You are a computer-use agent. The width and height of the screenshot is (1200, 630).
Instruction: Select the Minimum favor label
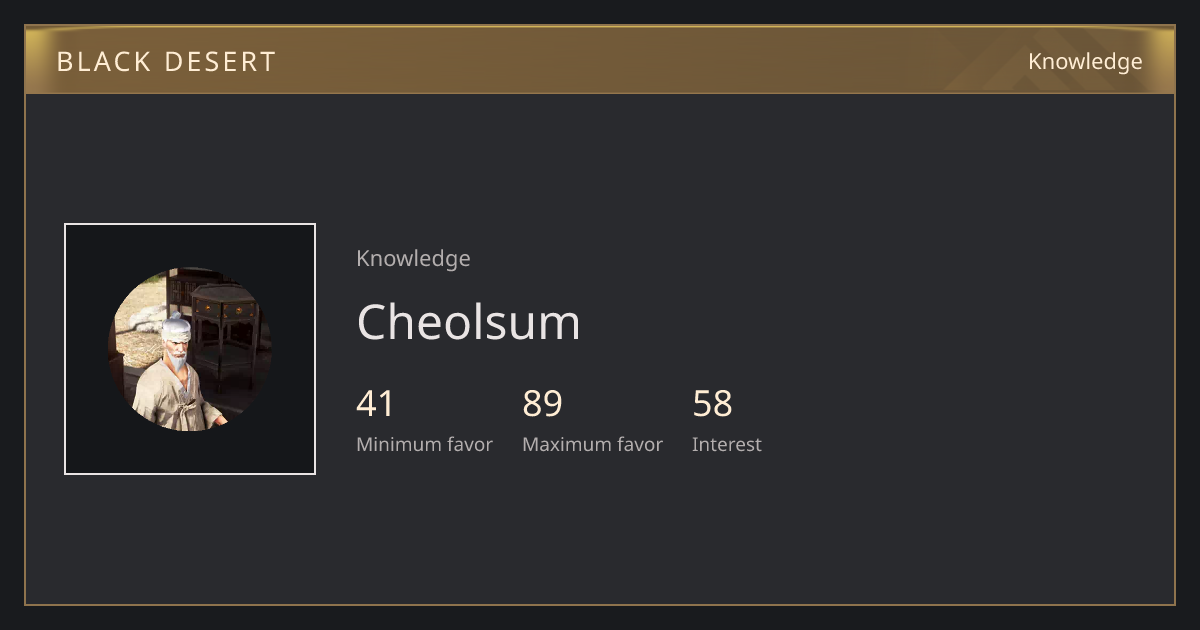click(424, 445)
